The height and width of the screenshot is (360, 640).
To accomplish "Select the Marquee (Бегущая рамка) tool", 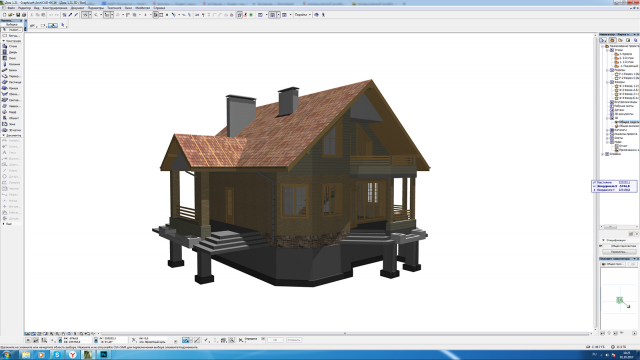I will 11,36.
